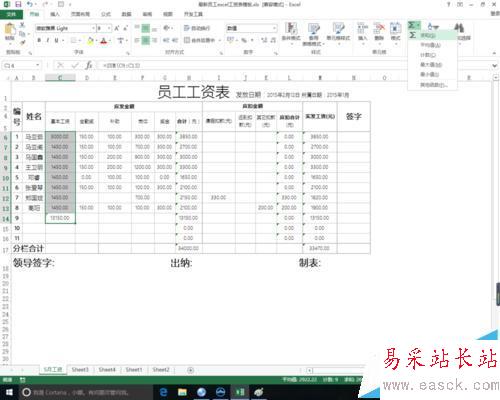Choose Average (平均值) in AutoSum menu
Screen dimensions: 500x400
click(x=433, y=45)
